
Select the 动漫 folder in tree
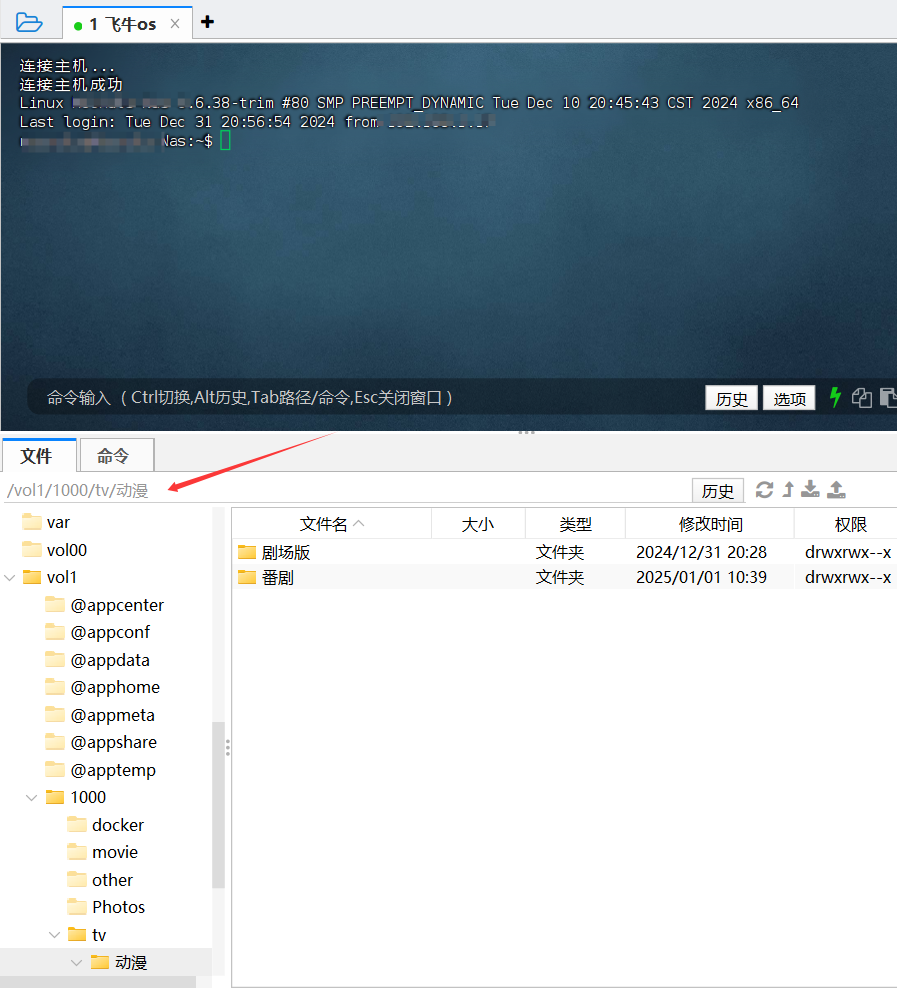(119, 962)
